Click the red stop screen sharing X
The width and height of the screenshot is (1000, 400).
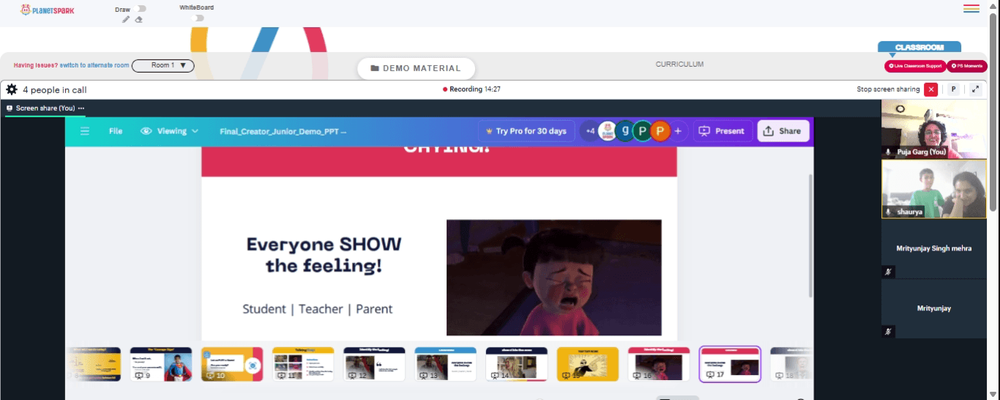click(931, 89)
